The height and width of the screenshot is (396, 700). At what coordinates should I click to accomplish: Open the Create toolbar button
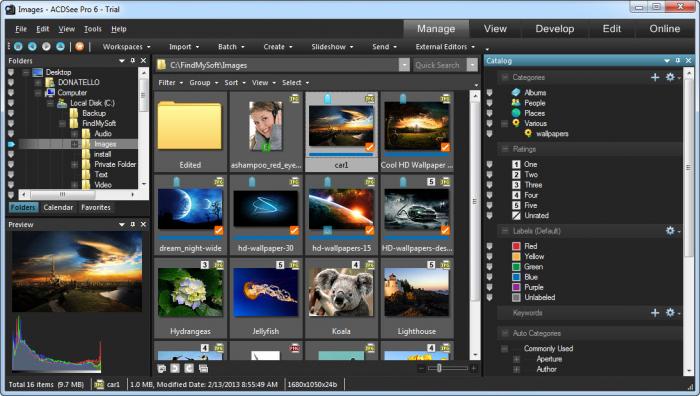pos(278,46)
